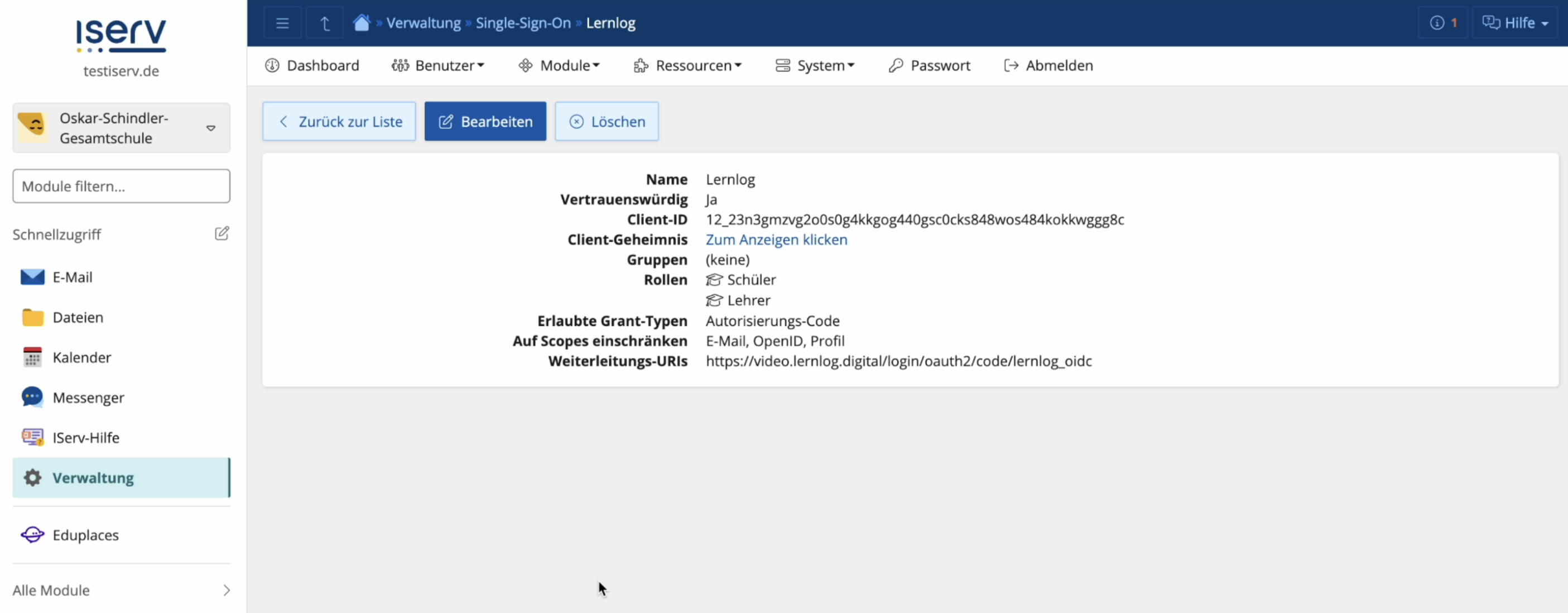Open notifications info indicator showing 1
Image resolution: width=1568 pixels, height=613 pixels.
[x=1442, y=23]
